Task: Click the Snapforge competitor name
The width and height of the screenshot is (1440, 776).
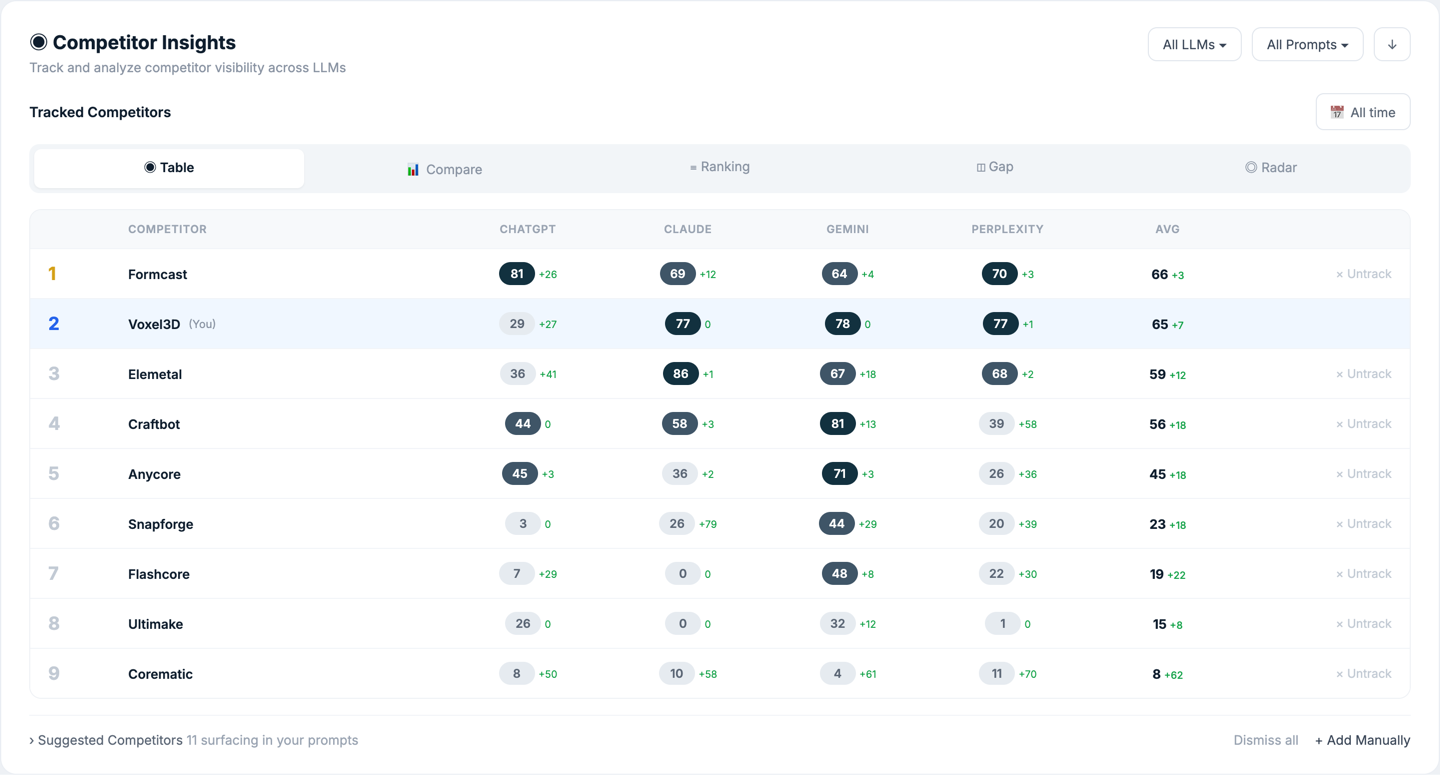Action: (x=161, y=524)
